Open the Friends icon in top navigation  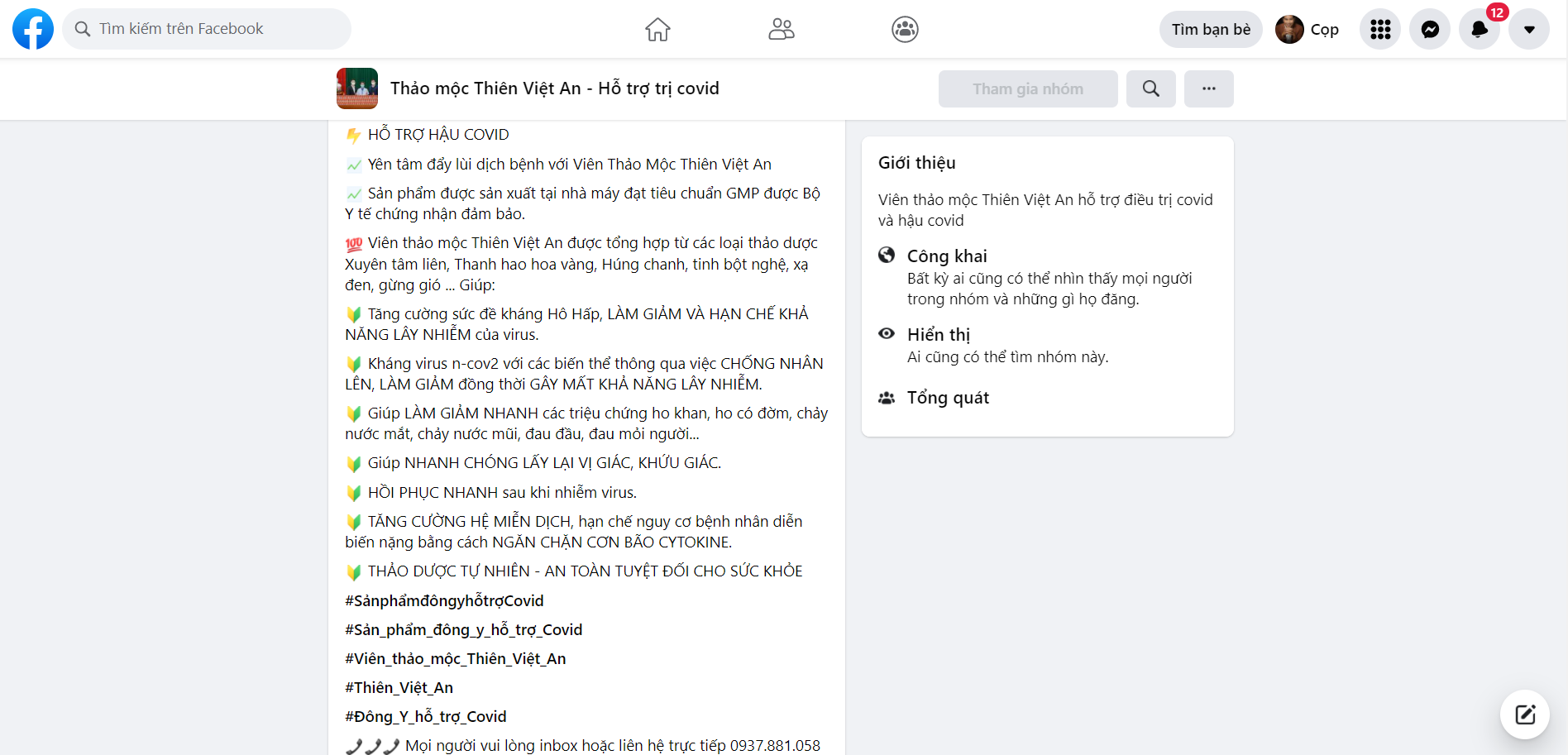tap(782, 29)
